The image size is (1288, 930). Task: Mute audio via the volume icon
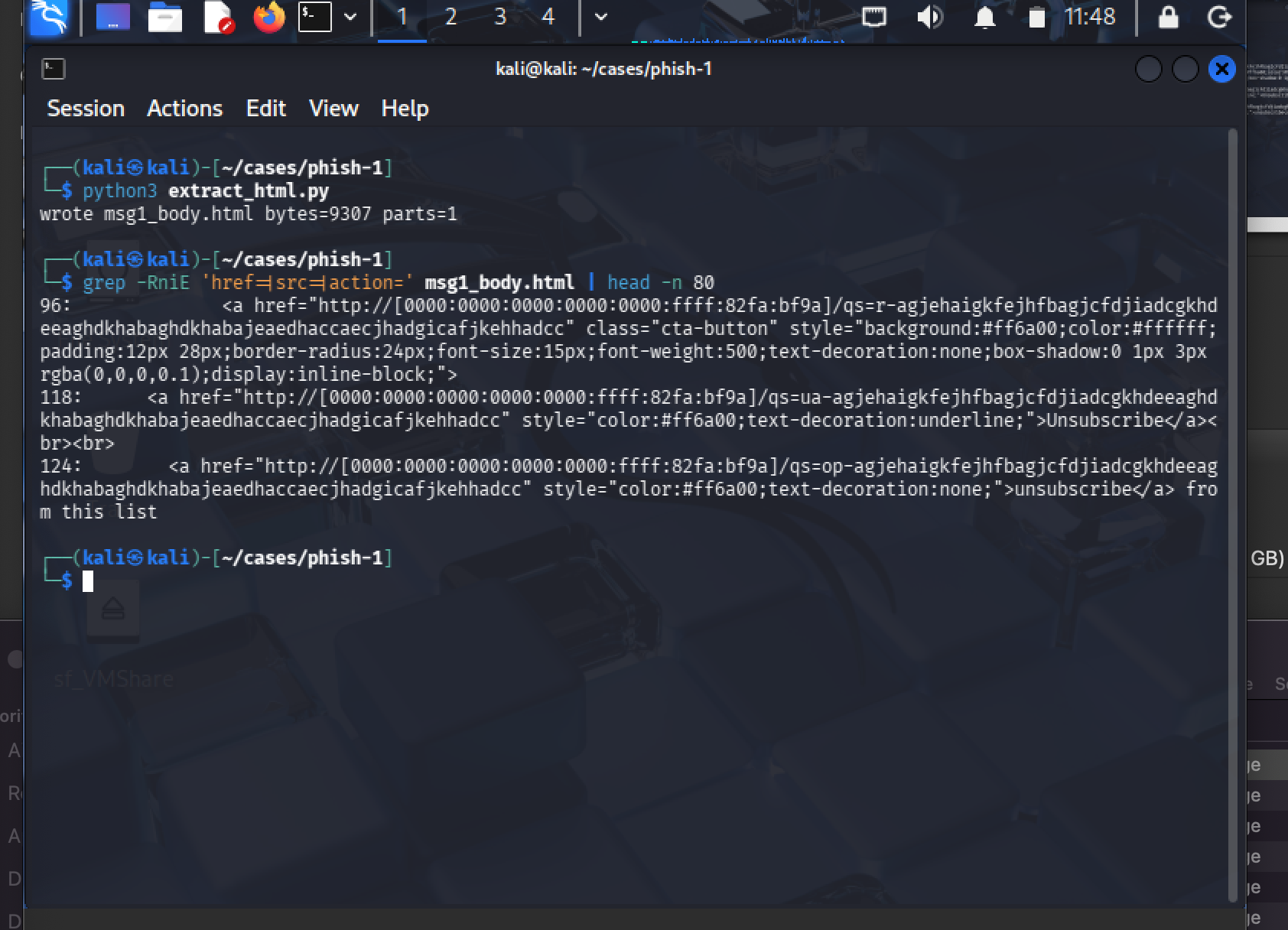click(x=929, y=17)
